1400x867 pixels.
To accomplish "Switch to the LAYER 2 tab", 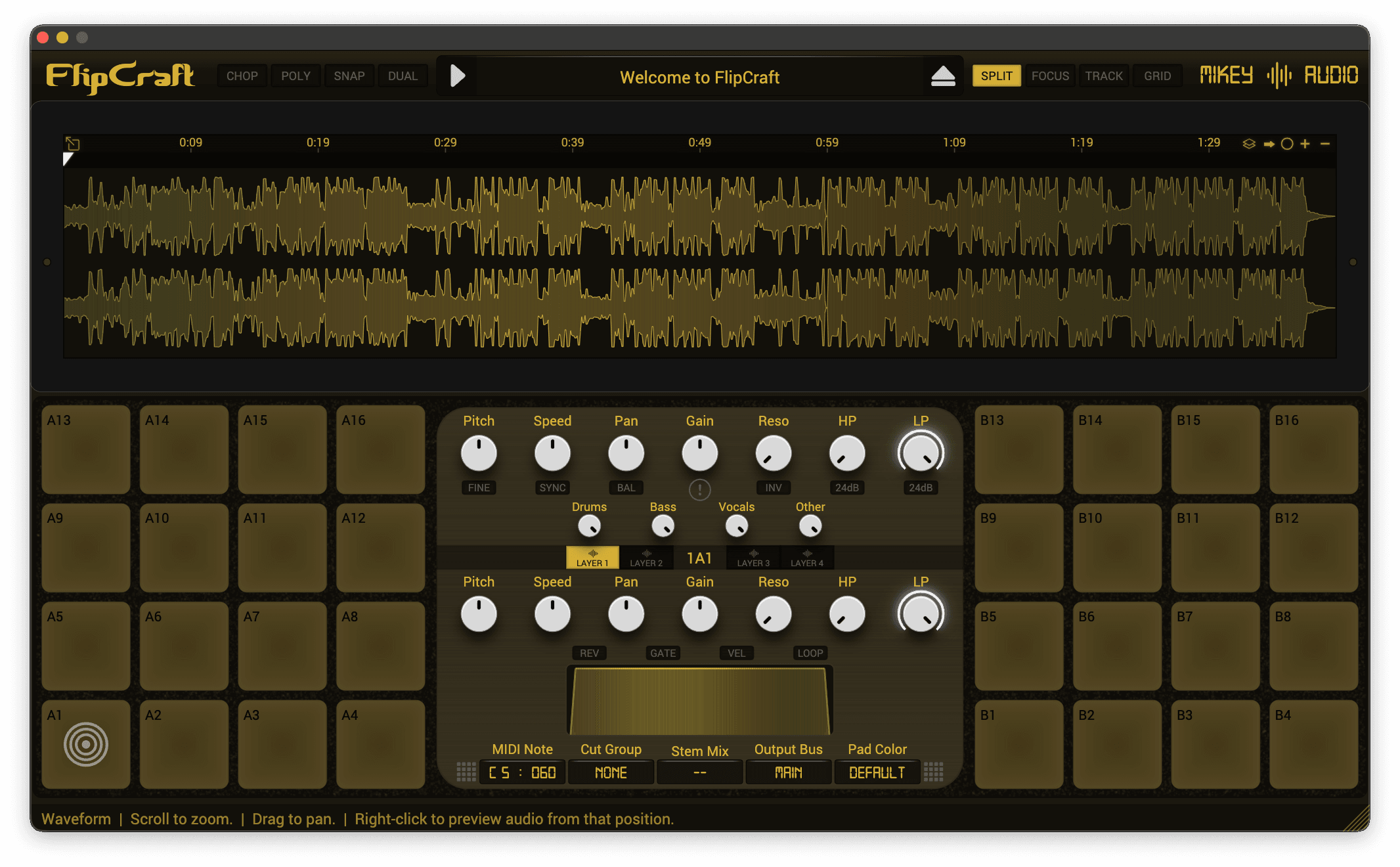I will pos(646,558).
